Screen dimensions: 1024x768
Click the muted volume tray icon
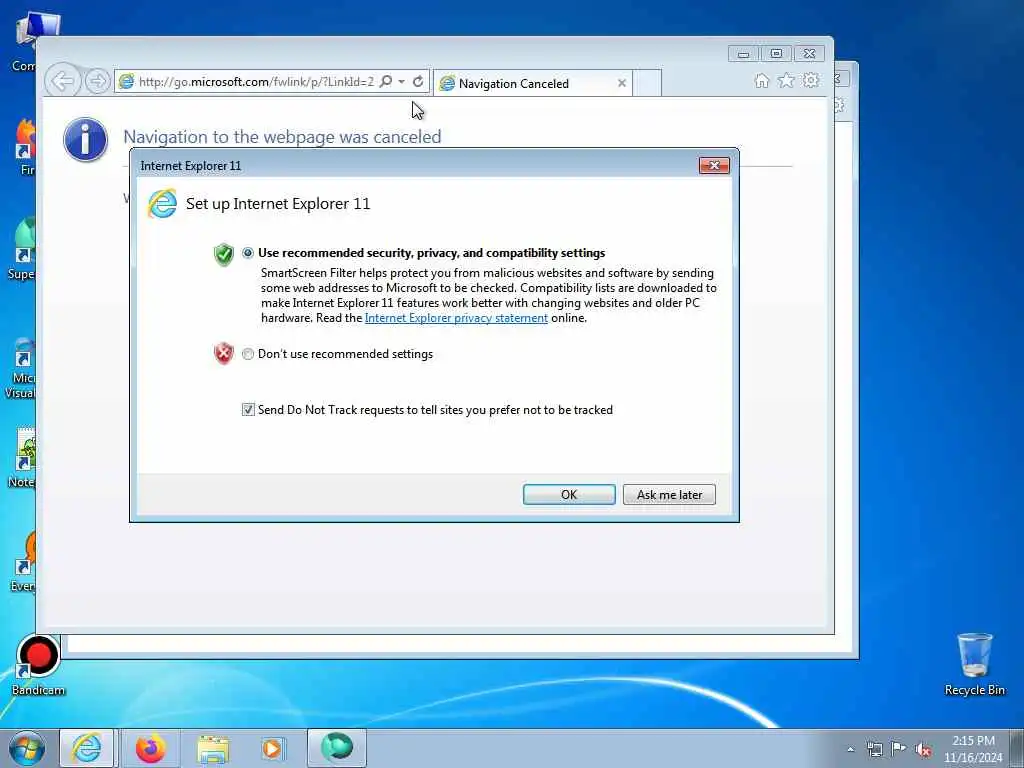pyautogui.click(x=923, y=750)
